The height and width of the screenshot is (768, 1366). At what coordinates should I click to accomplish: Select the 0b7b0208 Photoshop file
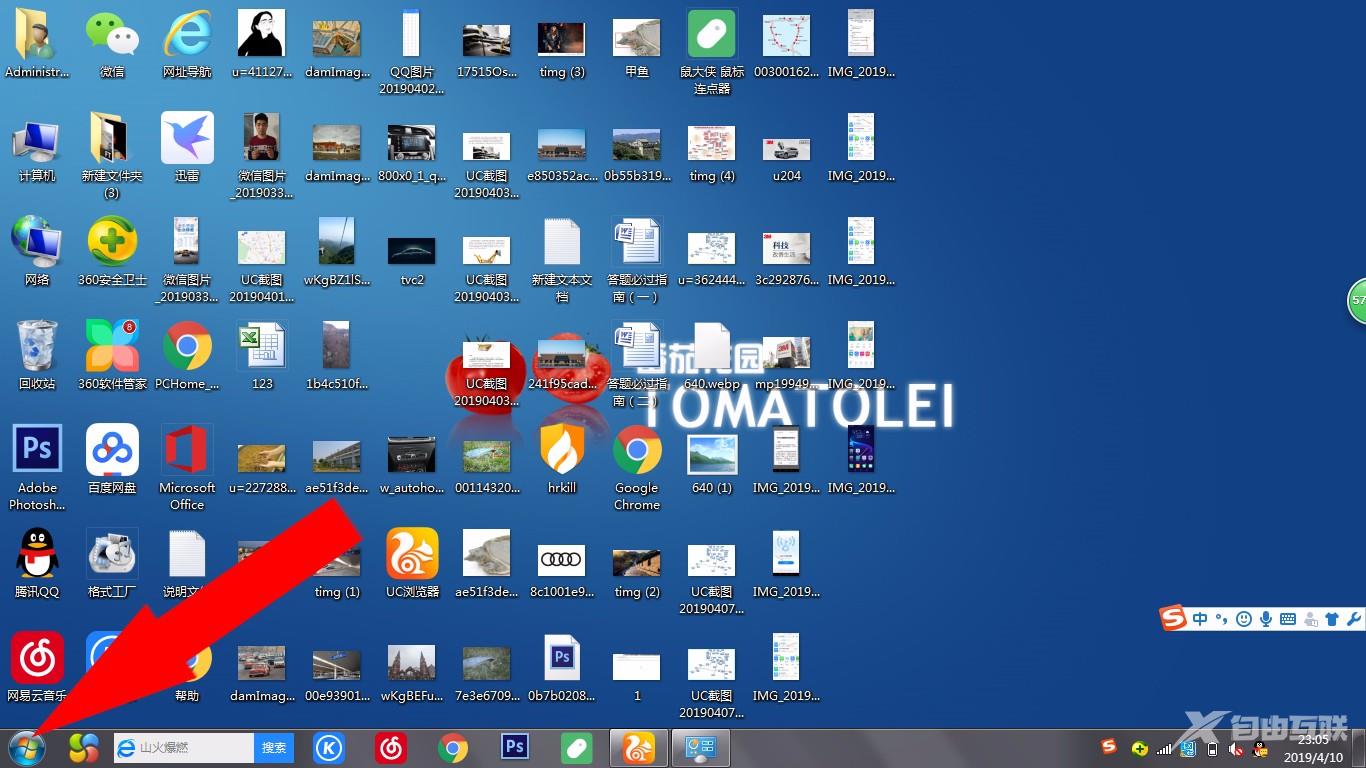[562, 669]
